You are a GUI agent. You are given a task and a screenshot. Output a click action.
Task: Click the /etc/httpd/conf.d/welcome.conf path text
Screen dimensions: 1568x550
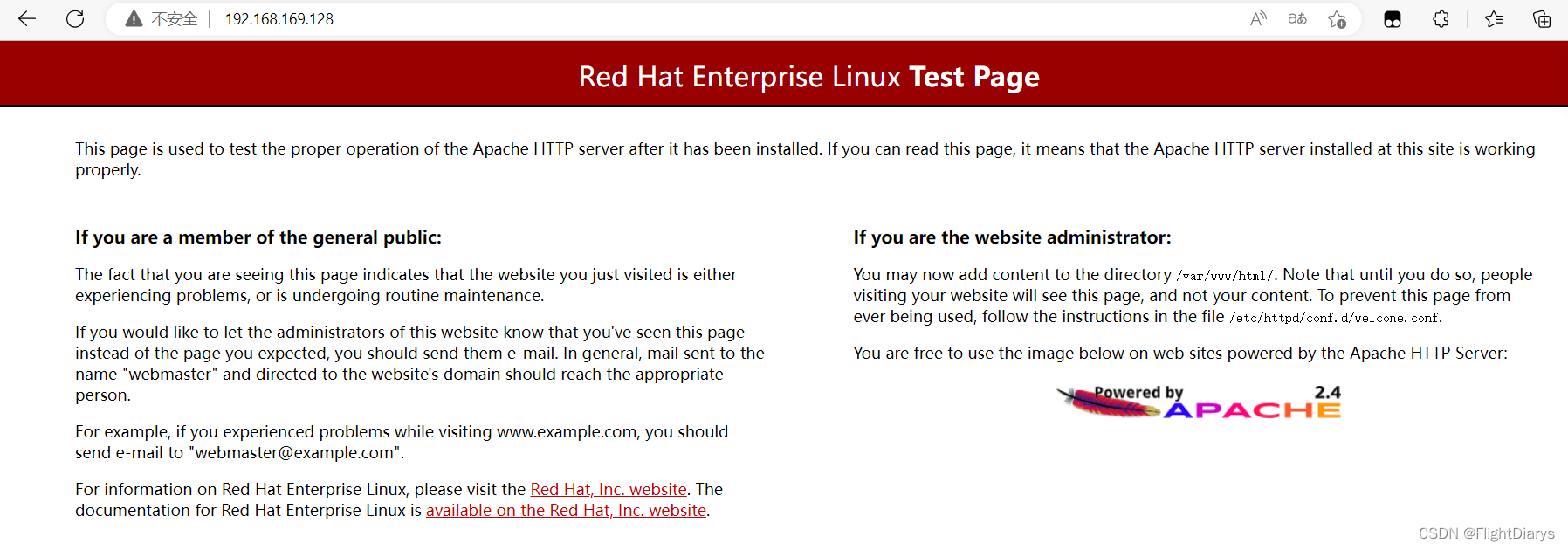pos(1336,318)
